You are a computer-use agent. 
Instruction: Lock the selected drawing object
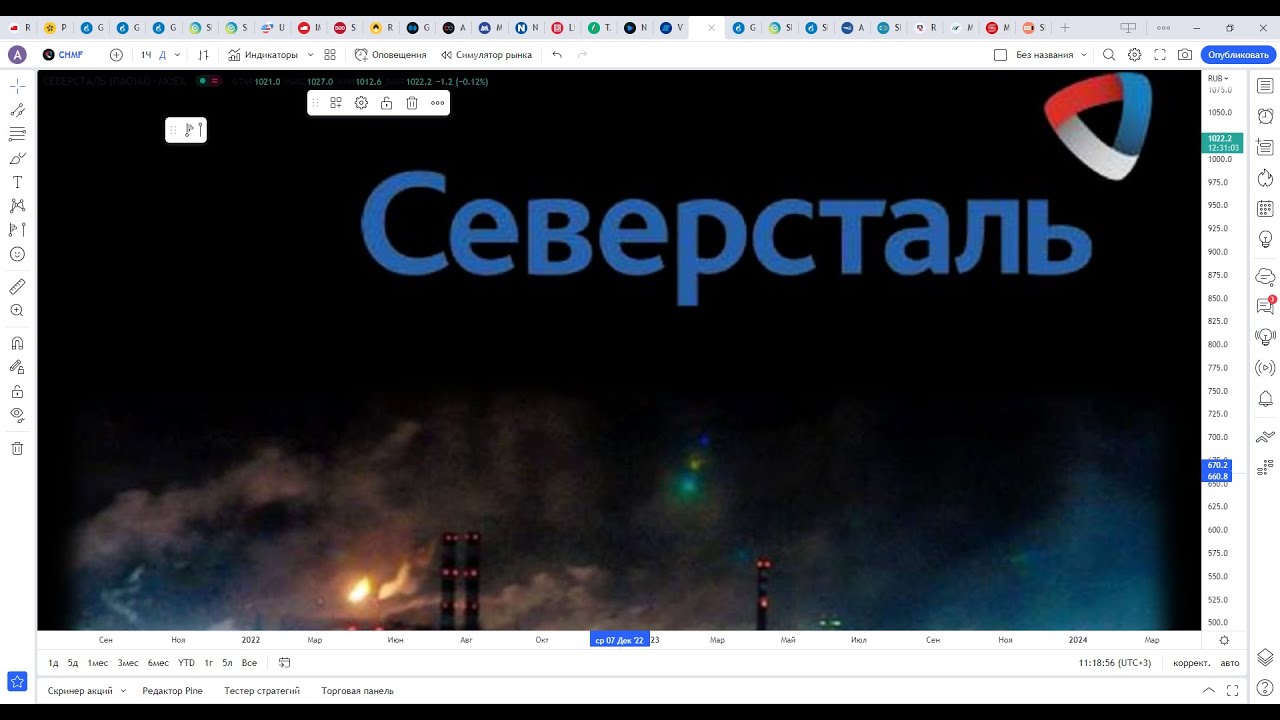coord(386,103)
